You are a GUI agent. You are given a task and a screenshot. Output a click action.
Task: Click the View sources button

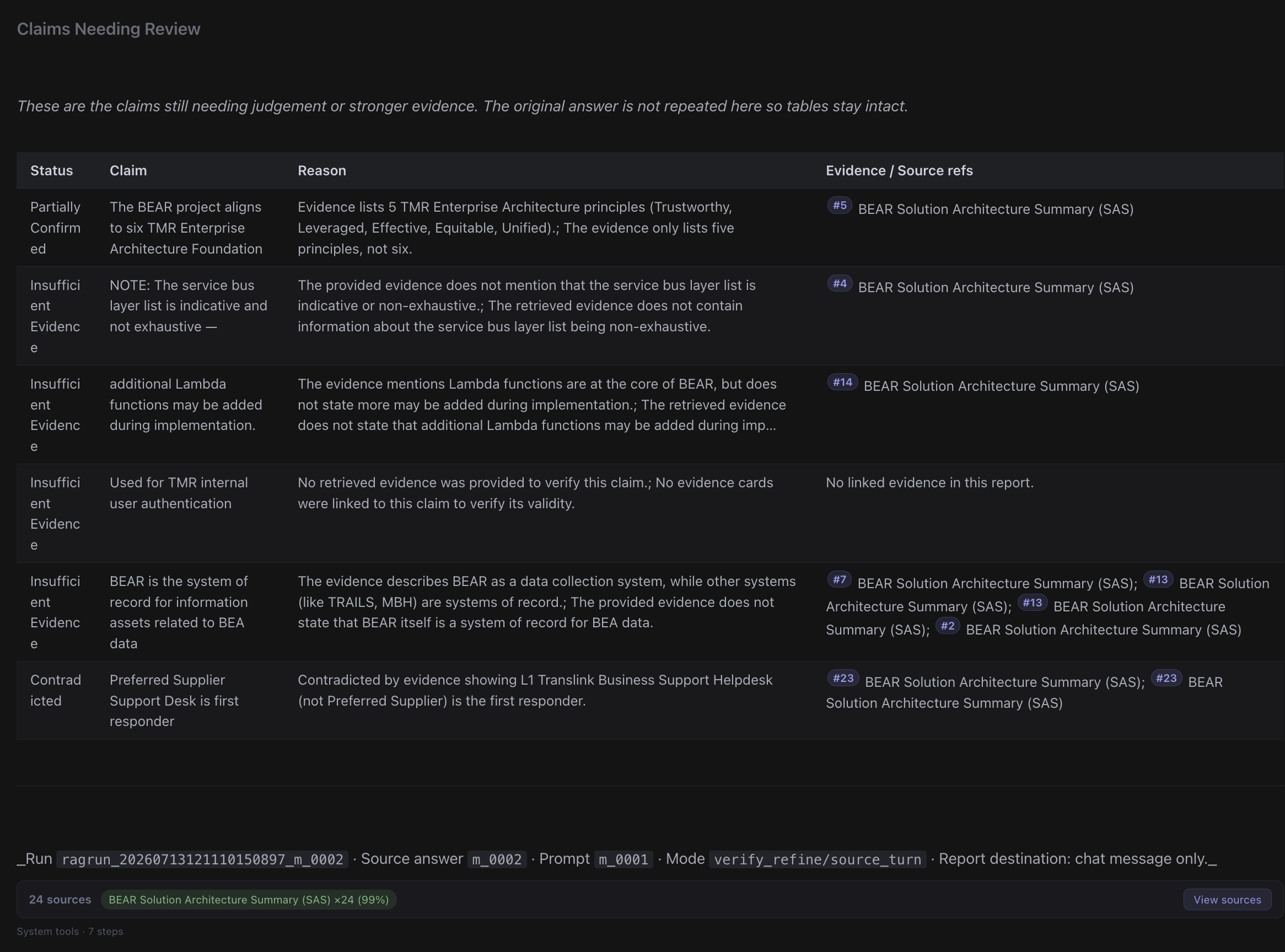pyautogui.click(x=1227, y=900)
